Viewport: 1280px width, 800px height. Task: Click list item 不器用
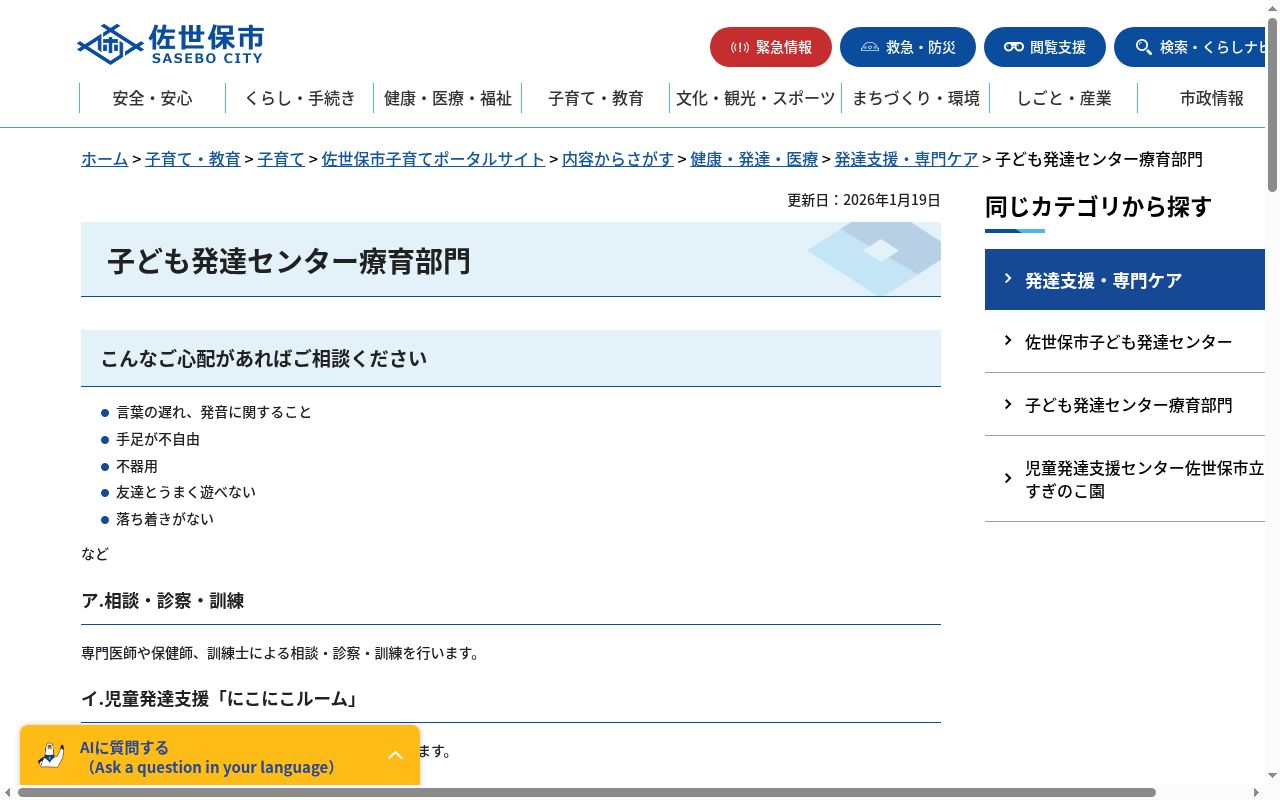pyautogui.click(x=137, y=466)
